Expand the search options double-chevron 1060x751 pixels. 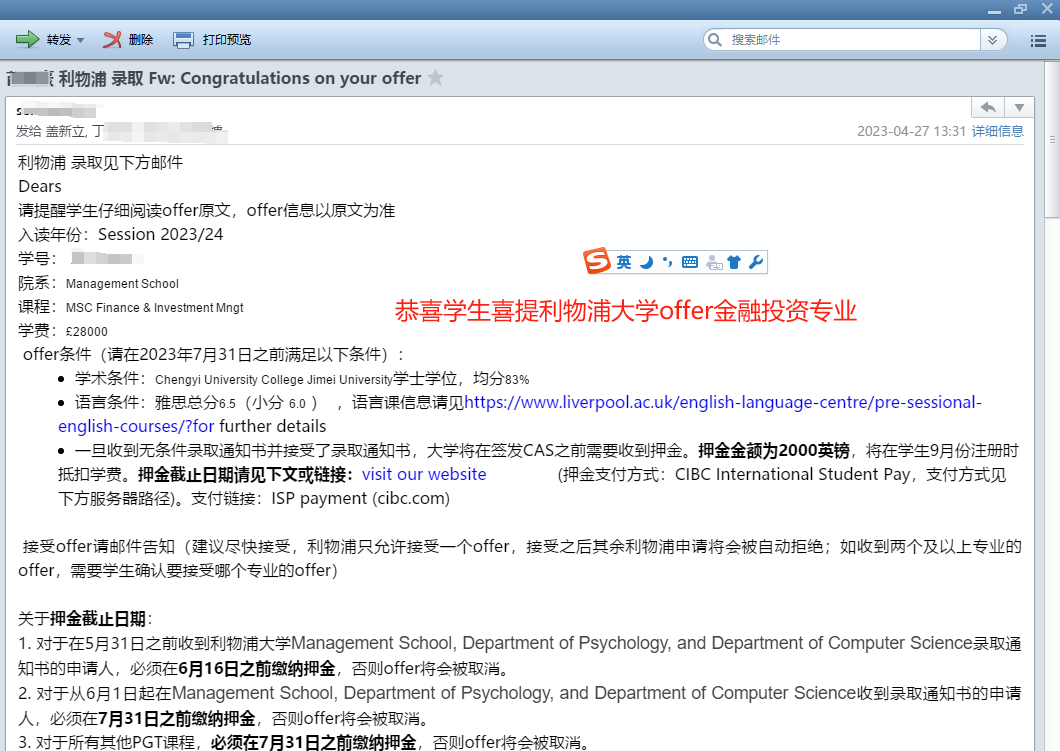(992, 40)
